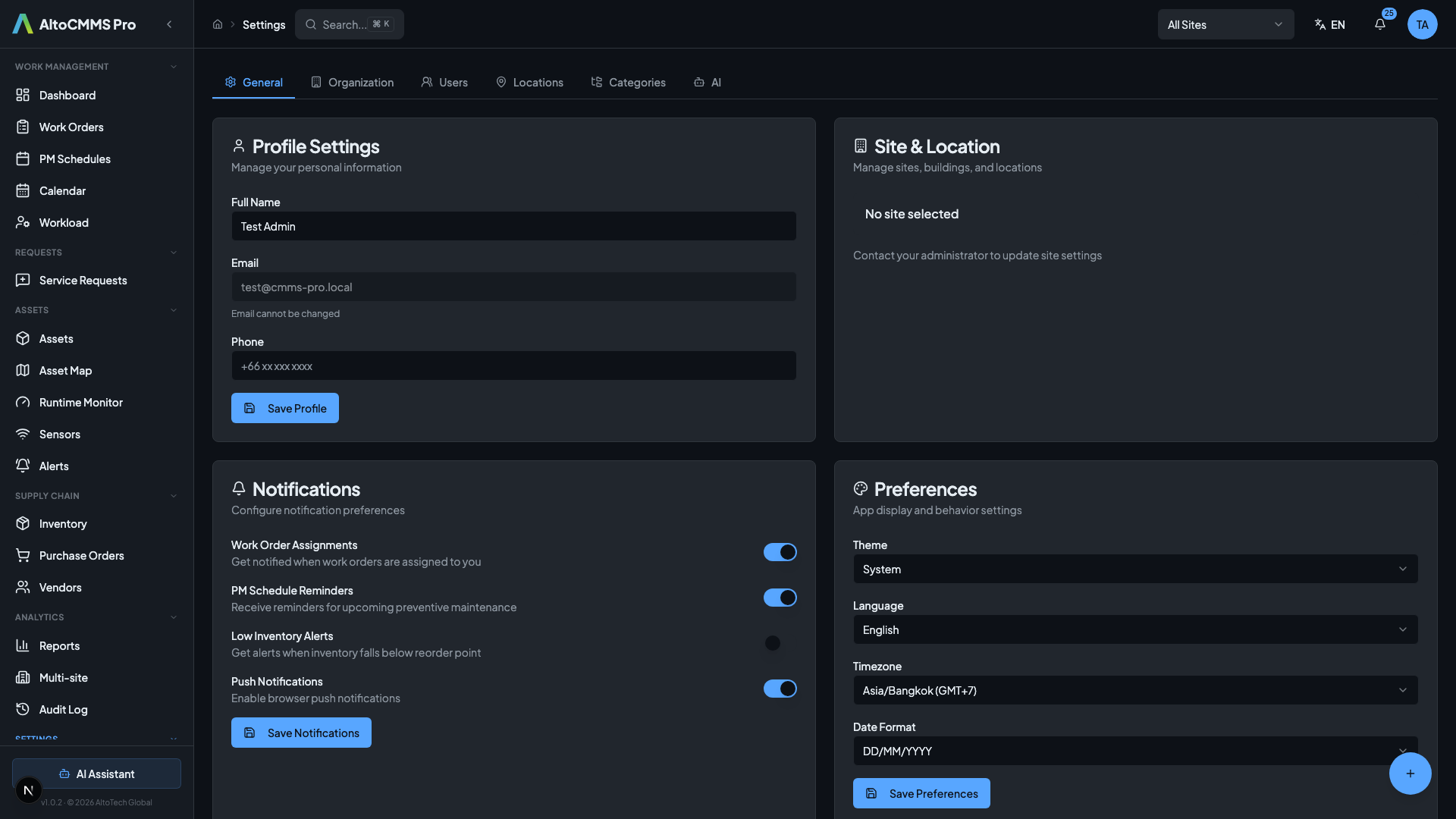Open the language translate icon EN
Image resolution: width=1456 pixels, height=819 pixels.
click(1329, 24)
